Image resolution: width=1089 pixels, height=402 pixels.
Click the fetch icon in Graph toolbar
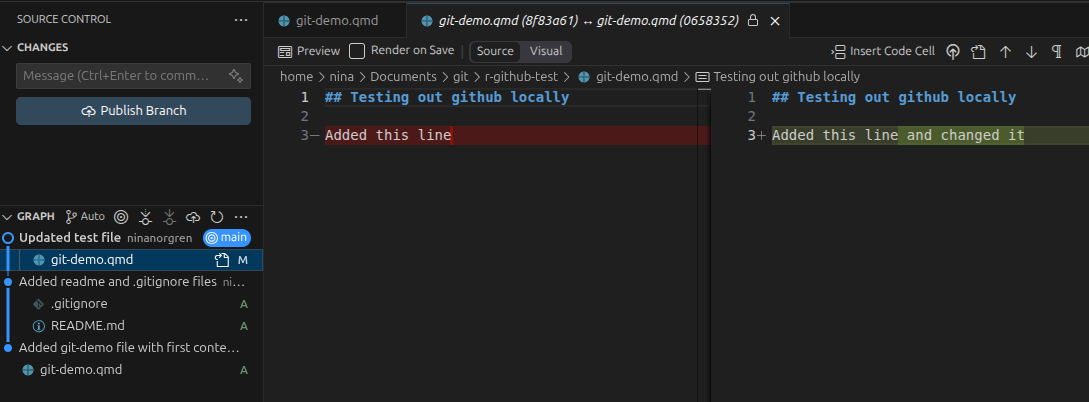(x=145, y=217)
